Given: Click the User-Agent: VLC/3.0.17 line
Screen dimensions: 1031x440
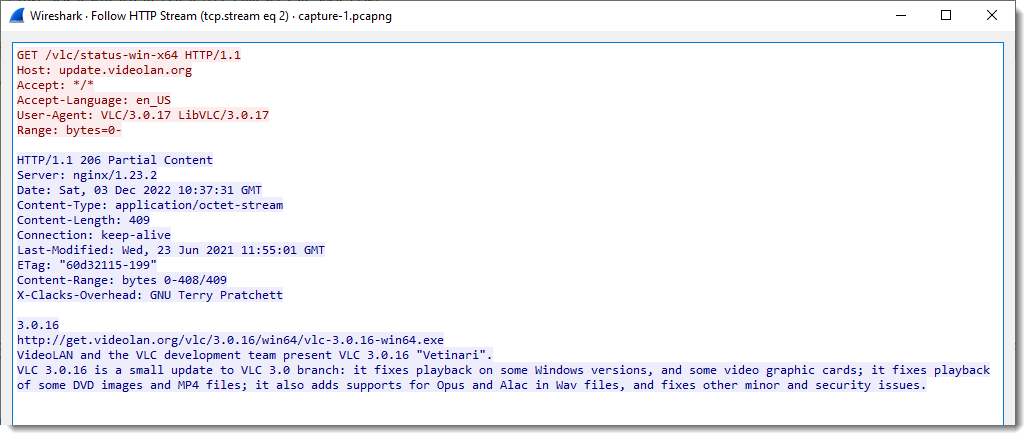Looking at the screenshot, I should [143, 115].
